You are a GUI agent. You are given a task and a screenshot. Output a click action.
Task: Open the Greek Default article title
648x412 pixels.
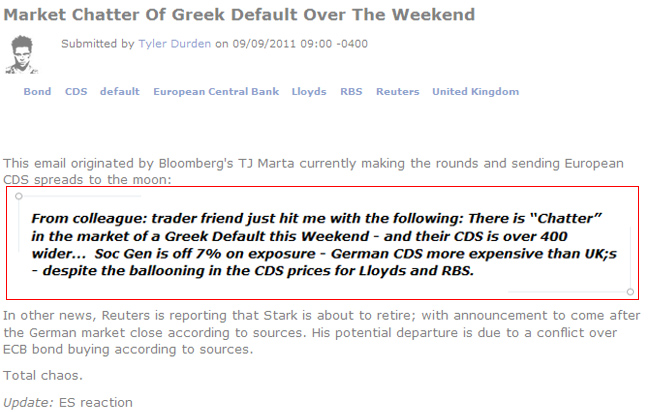239,15
